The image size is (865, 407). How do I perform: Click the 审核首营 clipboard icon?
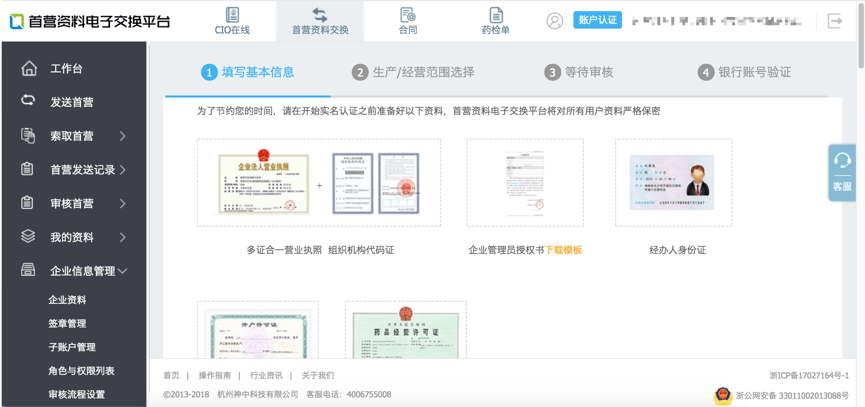pyautogui.click(x=28, y=203)
